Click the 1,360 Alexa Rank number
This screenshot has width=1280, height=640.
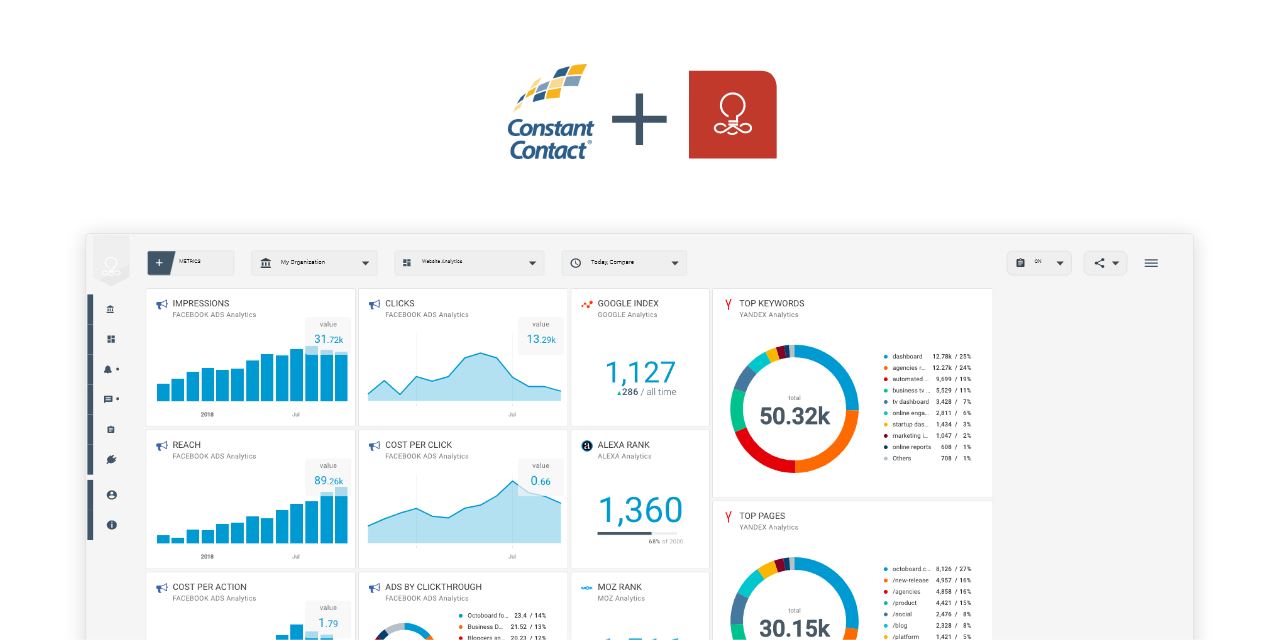point(640,510)
